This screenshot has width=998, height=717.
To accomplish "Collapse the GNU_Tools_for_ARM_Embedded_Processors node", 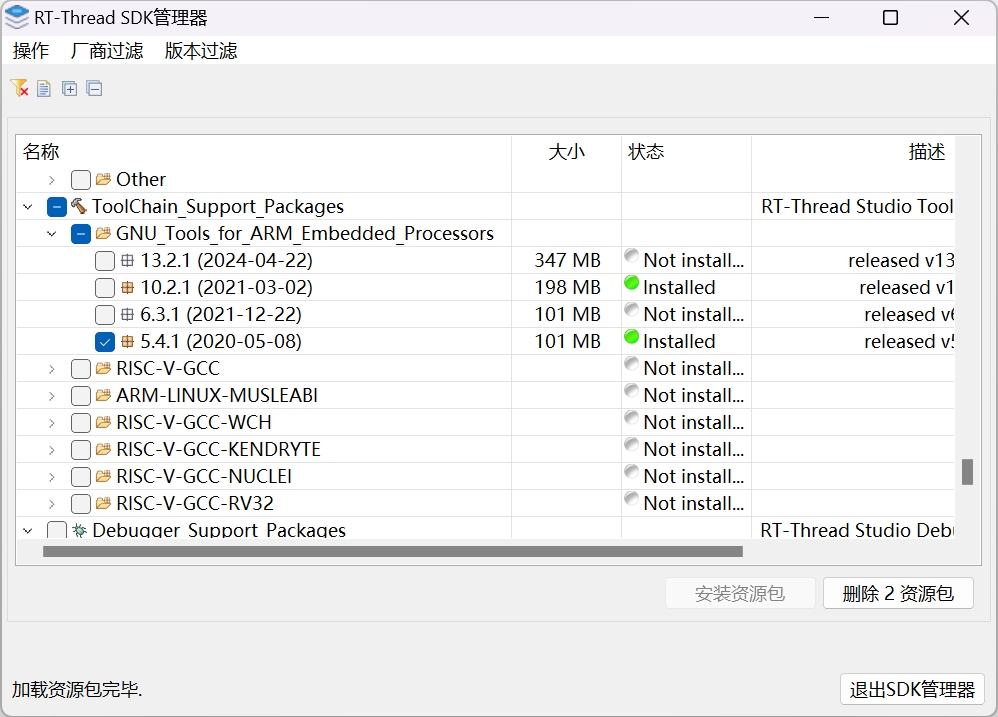I will pos(52,234).
